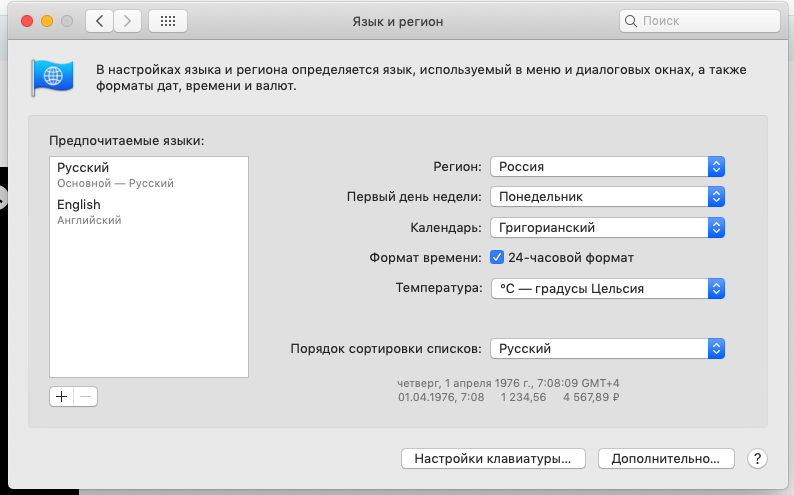Click the back navigation arrow
Screen dimensions: 794x495
[x=99, y=20]
